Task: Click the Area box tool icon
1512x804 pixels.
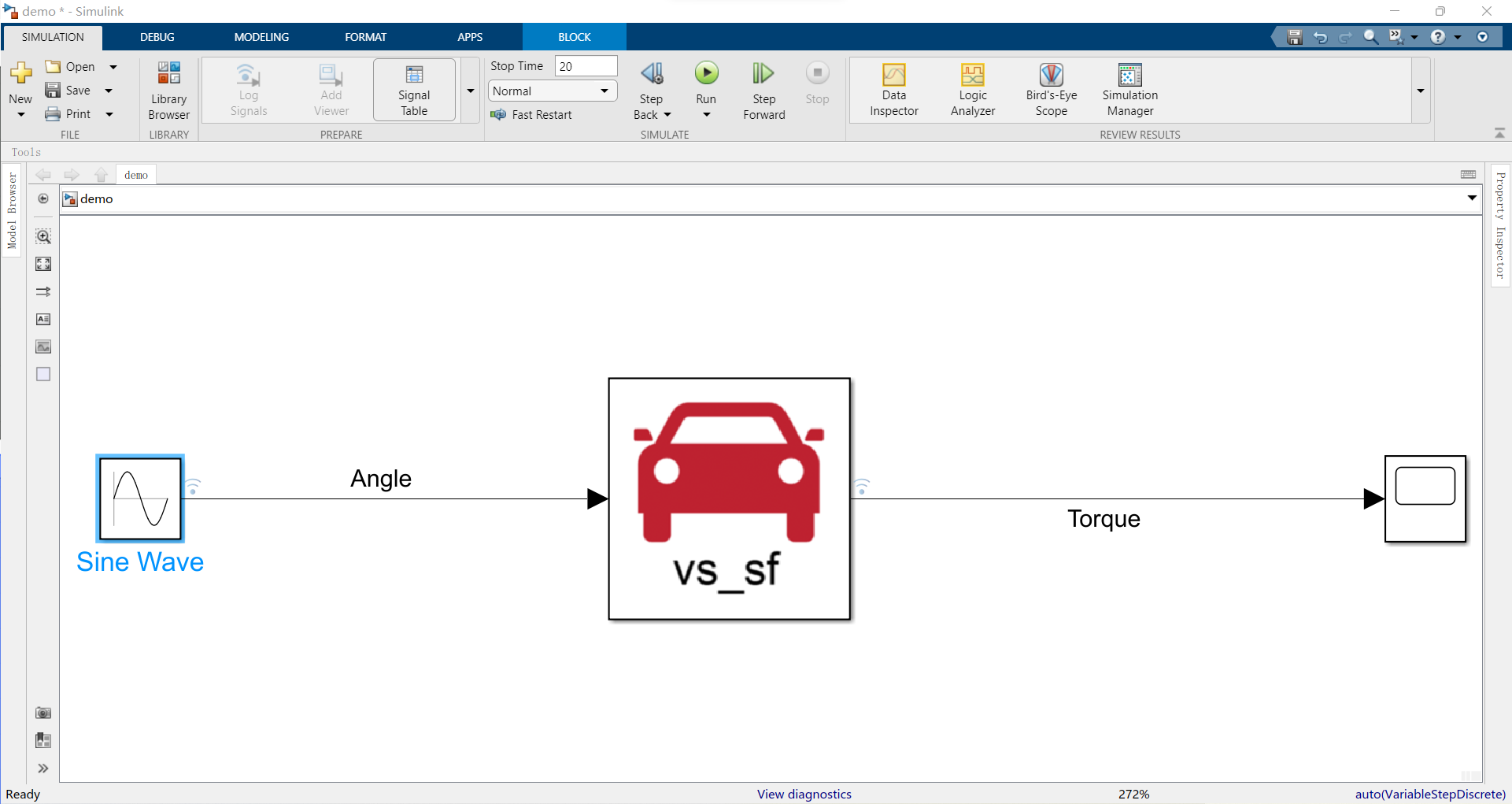Action: [x=43, y=374]
